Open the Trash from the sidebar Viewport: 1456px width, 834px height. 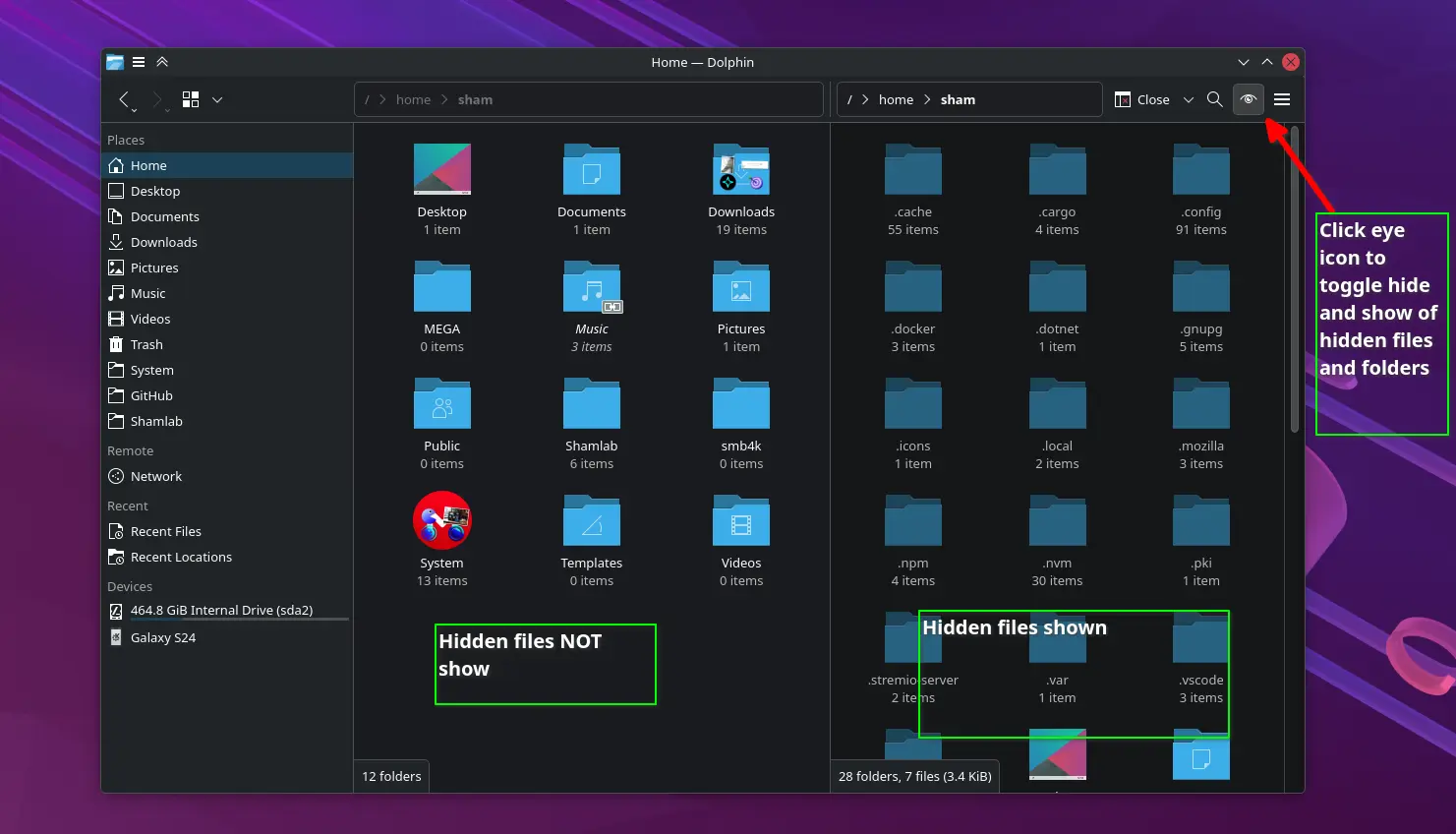coord(146,344)
